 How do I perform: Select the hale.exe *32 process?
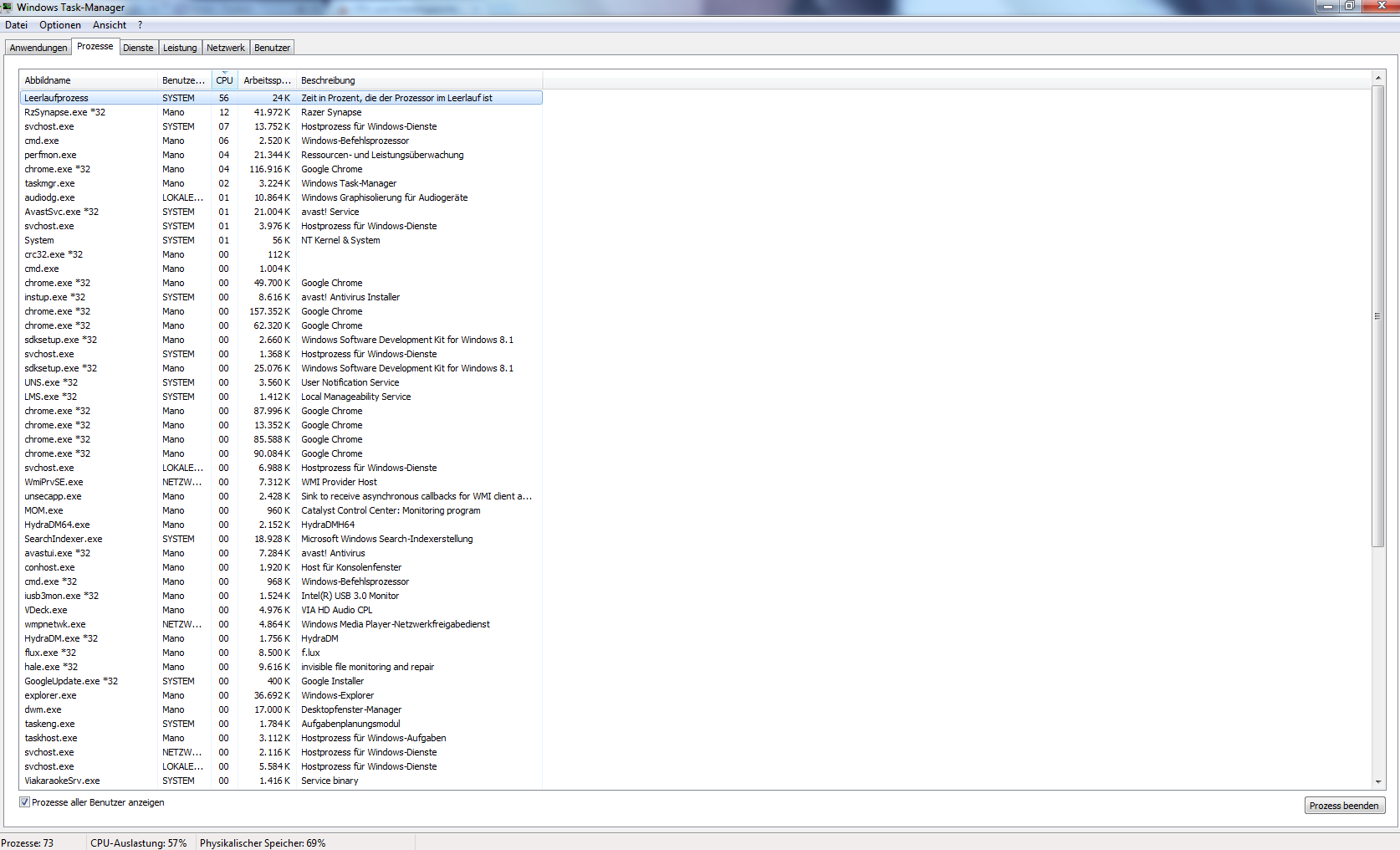point(281,667)
